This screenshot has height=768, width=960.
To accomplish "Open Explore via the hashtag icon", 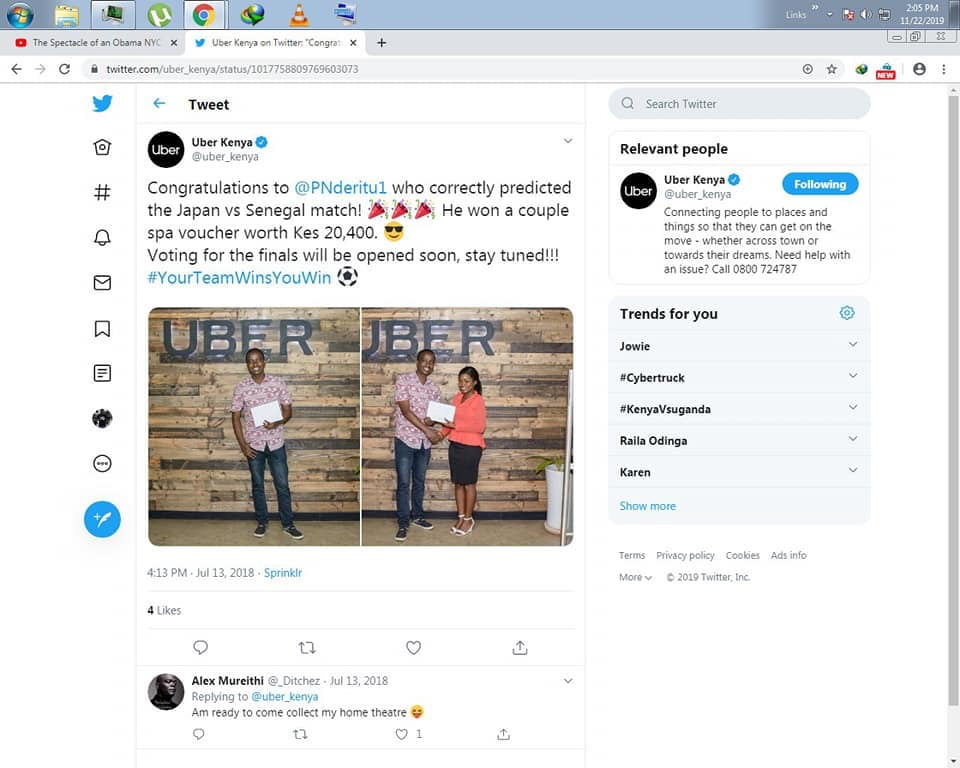I will point(102,192).
